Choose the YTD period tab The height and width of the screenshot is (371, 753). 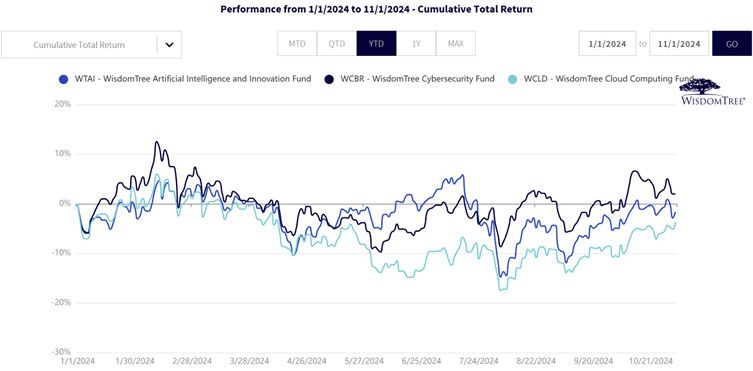376,43
